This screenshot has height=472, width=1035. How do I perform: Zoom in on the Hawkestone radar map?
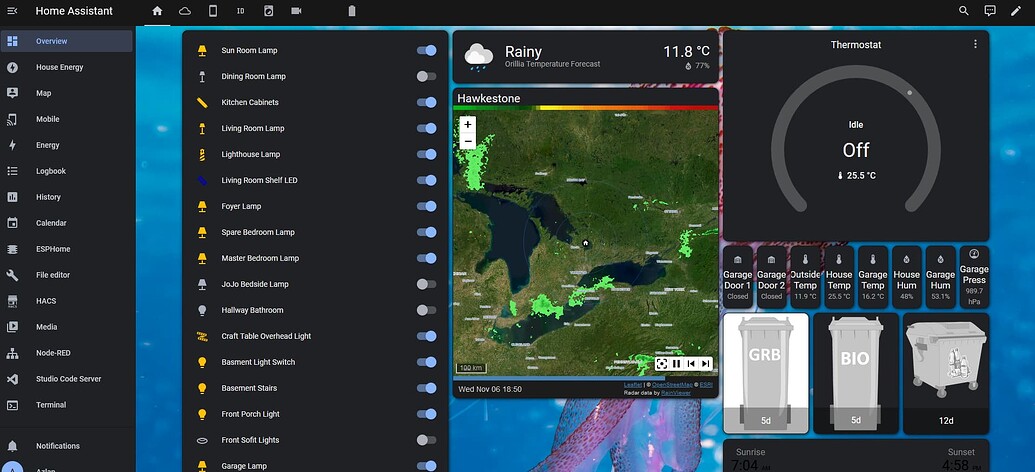click(468, 124)
